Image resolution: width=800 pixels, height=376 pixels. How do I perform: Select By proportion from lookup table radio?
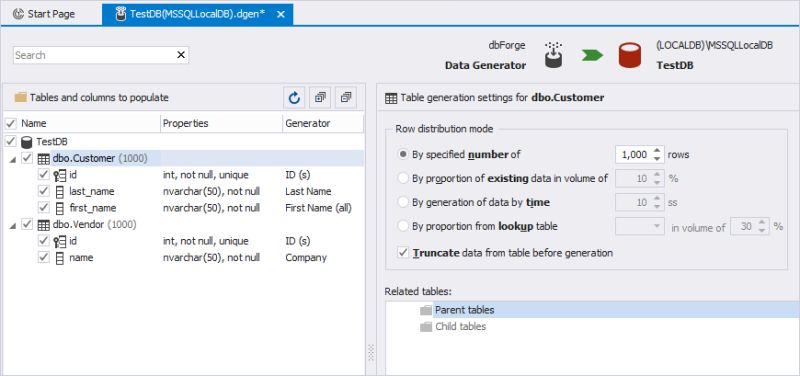(x=403, y=227)
